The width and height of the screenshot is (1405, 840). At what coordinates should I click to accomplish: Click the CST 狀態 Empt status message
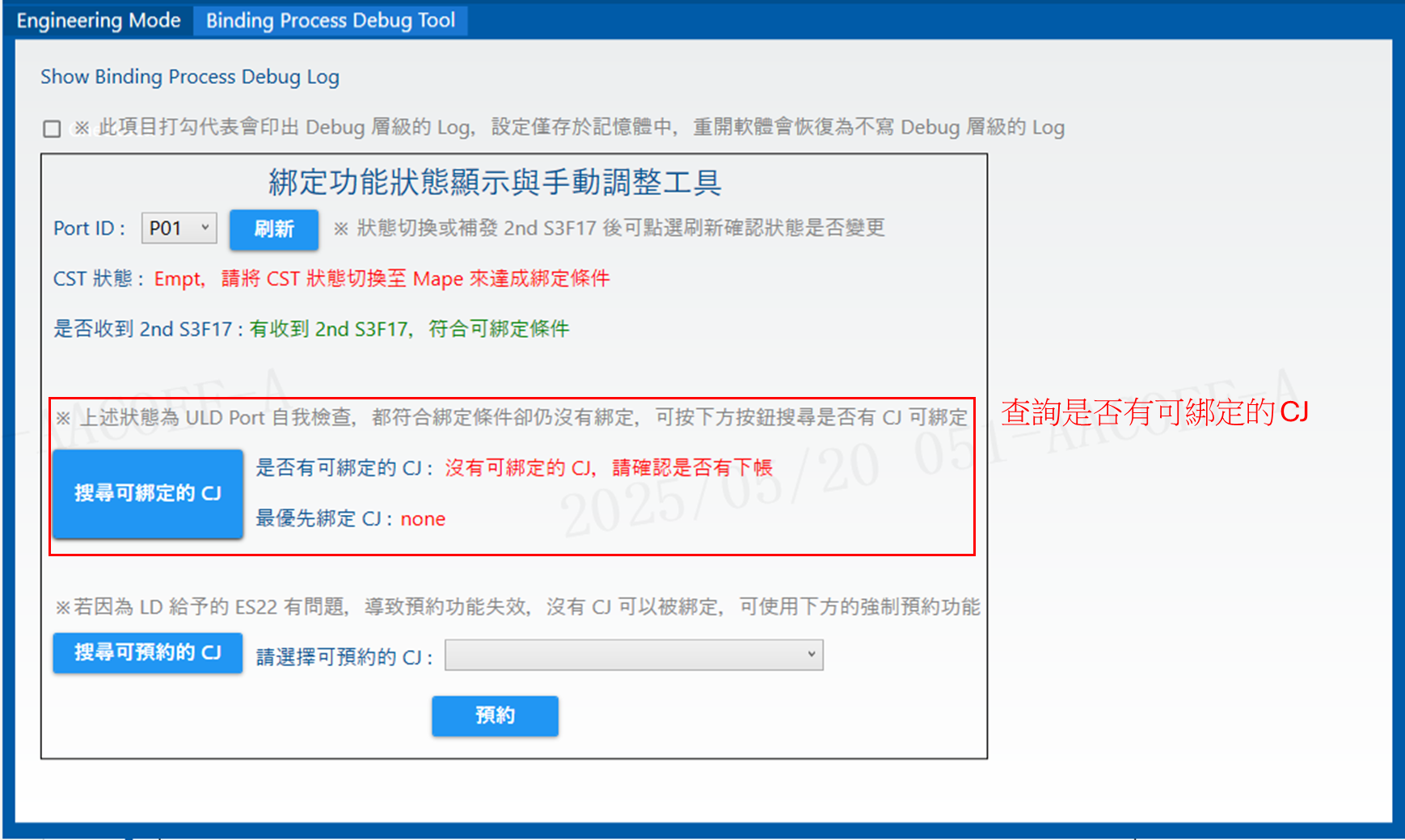(x=382, y=279)
